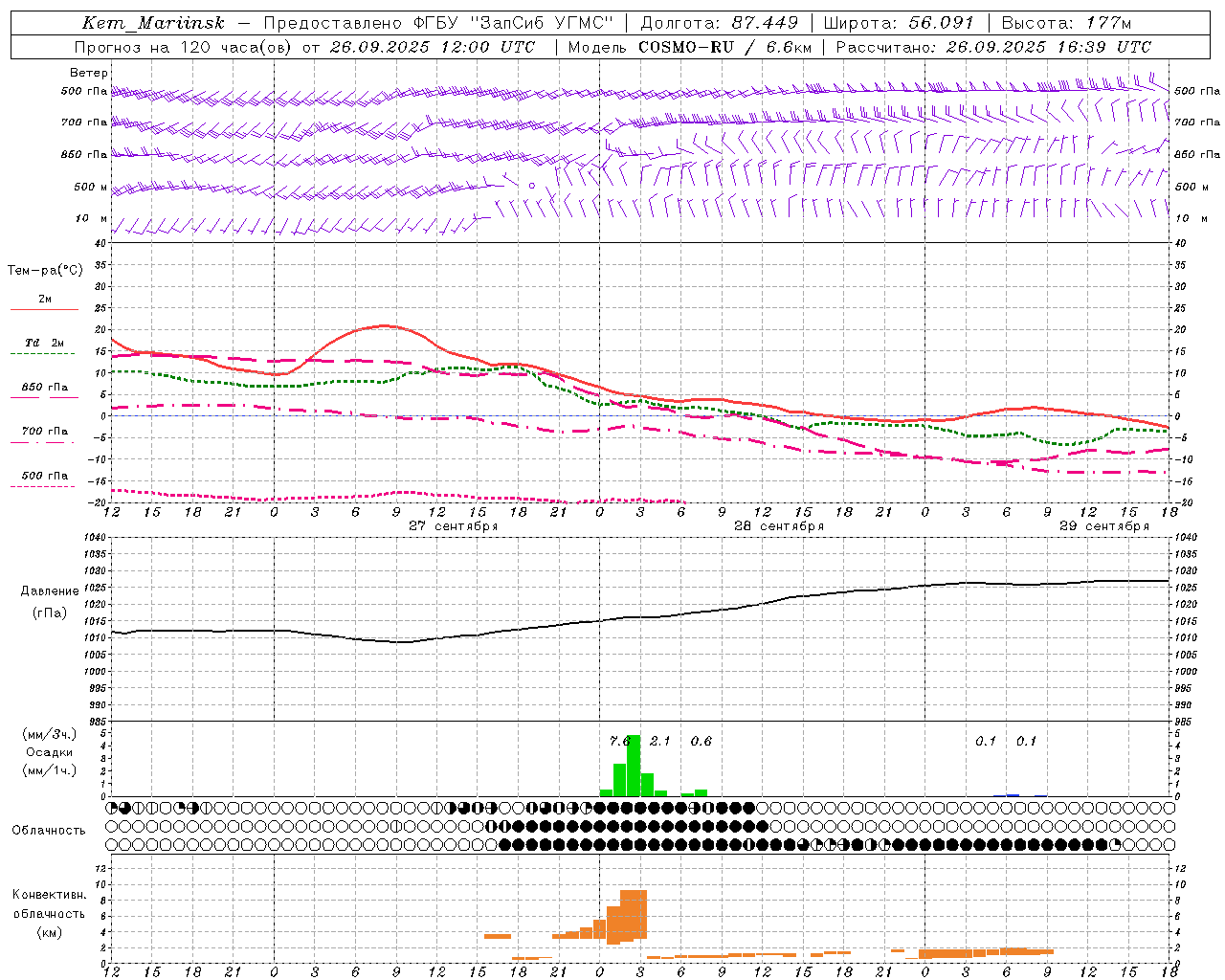This screenshot has width=1225, height=980.
Task: Click the '7.6' precipitation amount value
Action: coord(620,741)
